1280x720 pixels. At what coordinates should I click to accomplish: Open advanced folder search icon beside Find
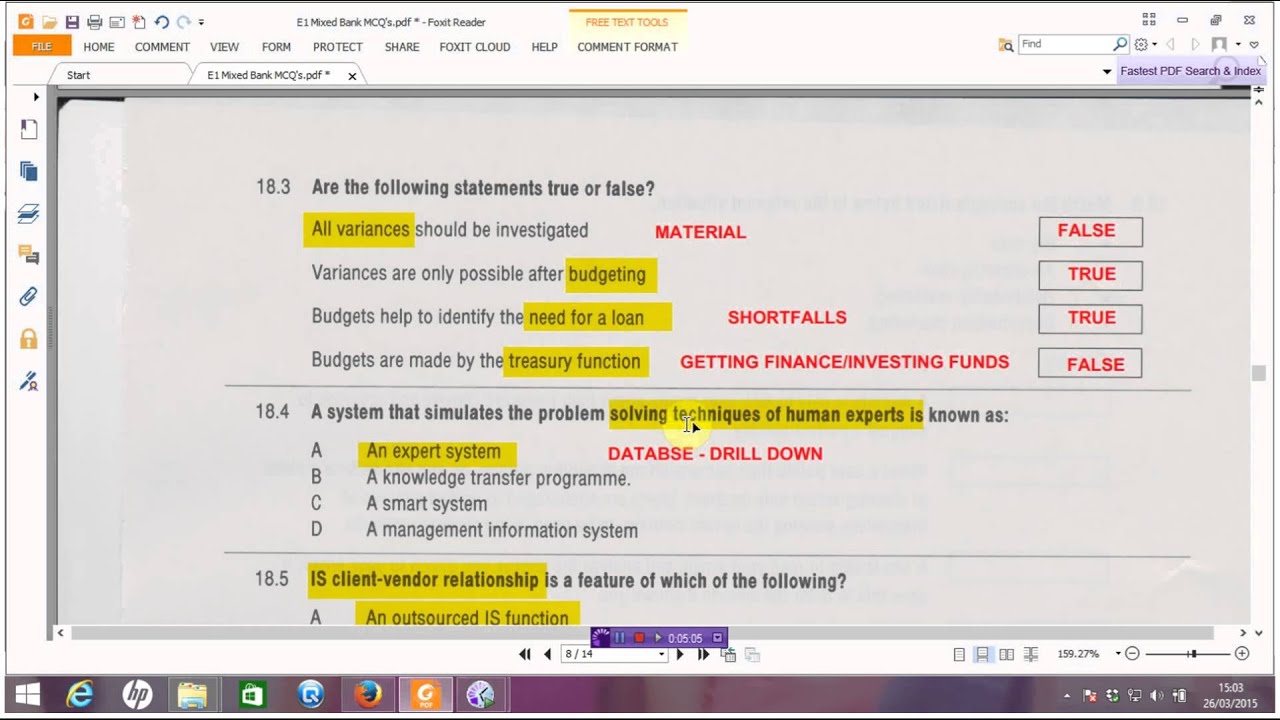pyautogui.click(x=1006, y=45)
